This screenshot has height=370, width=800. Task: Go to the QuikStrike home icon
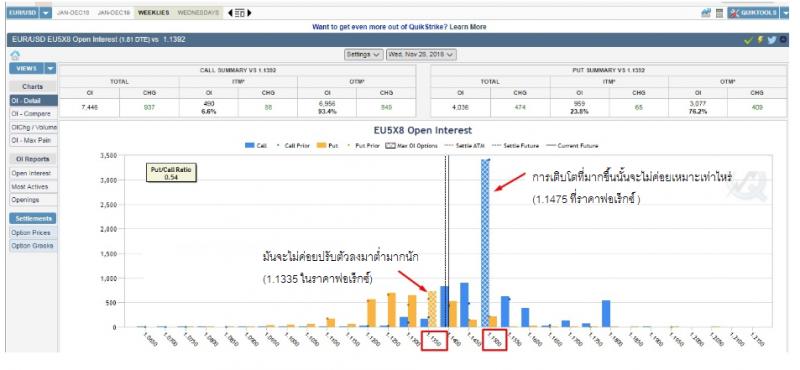point(15,55)
